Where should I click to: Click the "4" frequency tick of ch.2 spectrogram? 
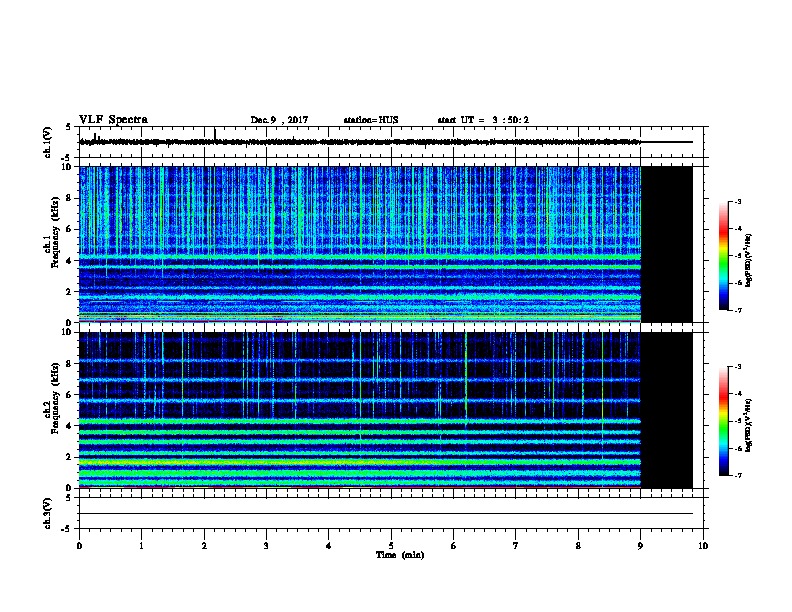coord(71,426)
